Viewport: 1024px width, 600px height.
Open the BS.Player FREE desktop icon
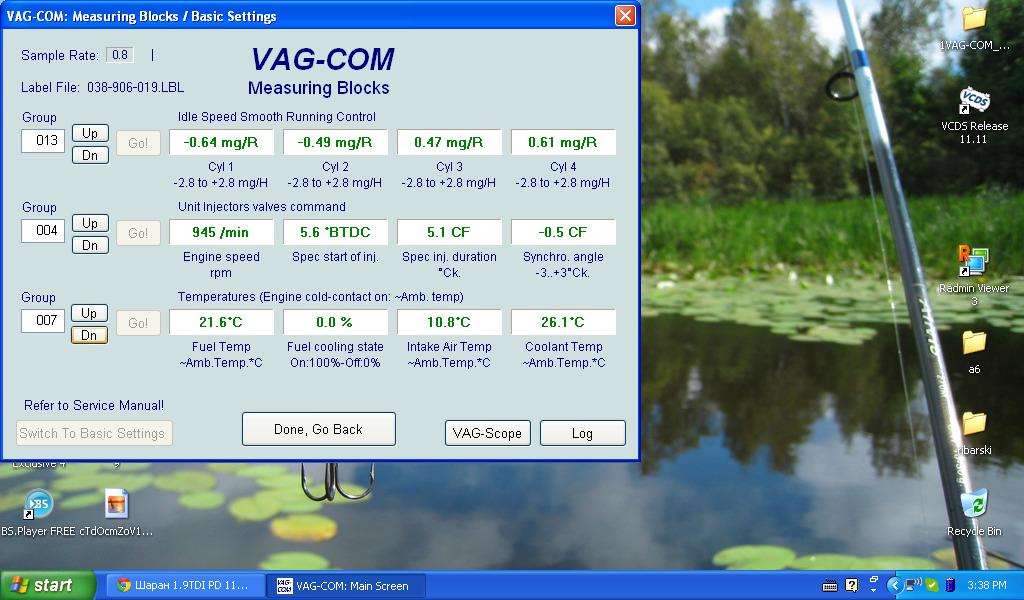pos(38,505)
